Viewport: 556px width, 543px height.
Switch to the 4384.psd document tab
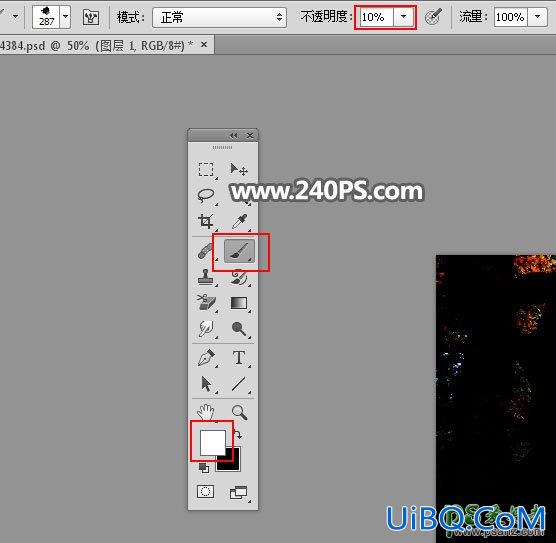coord(104,45)
